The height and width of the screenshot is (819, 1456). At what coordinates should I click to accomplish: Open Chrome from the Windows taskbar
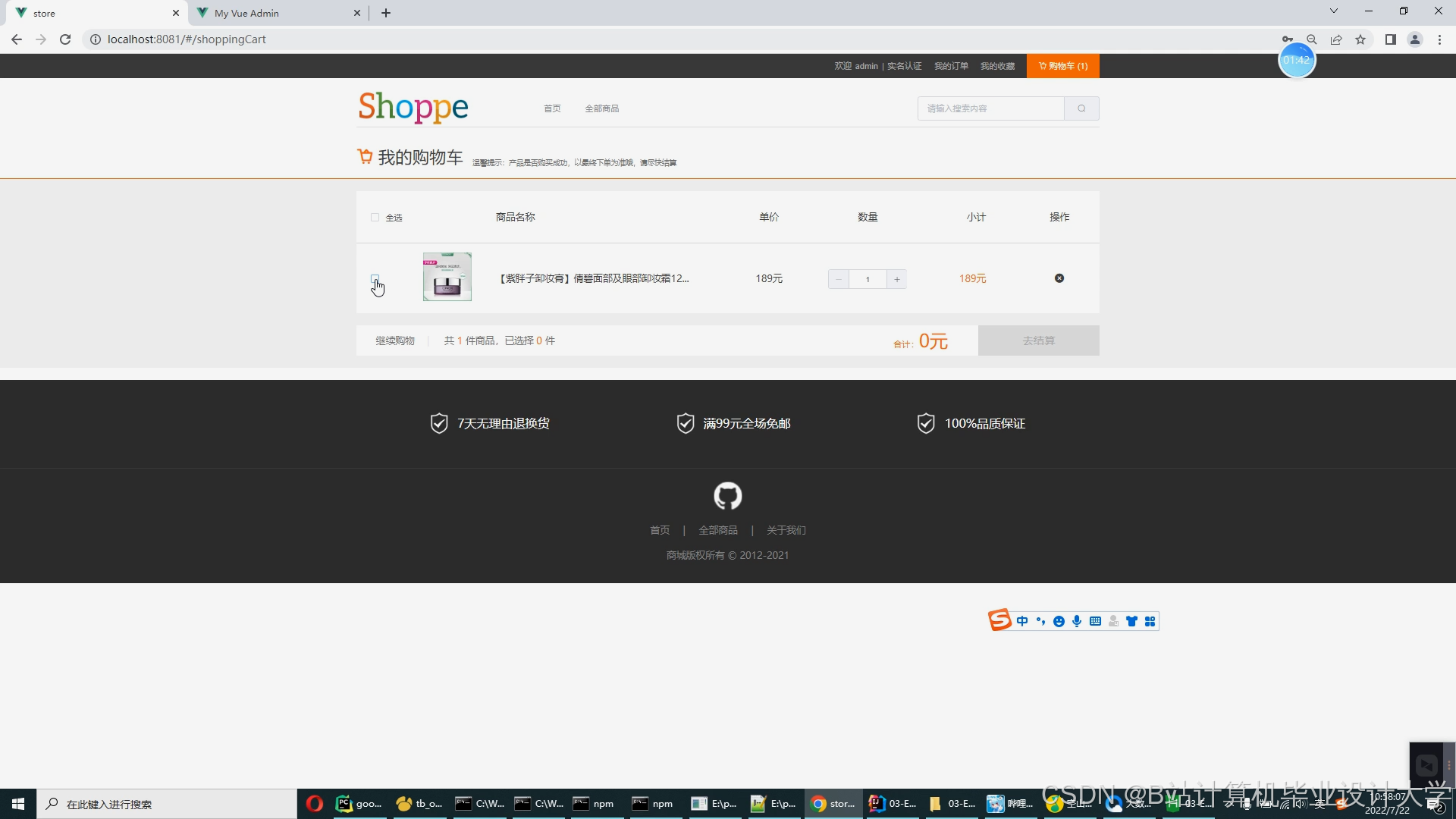833,804
